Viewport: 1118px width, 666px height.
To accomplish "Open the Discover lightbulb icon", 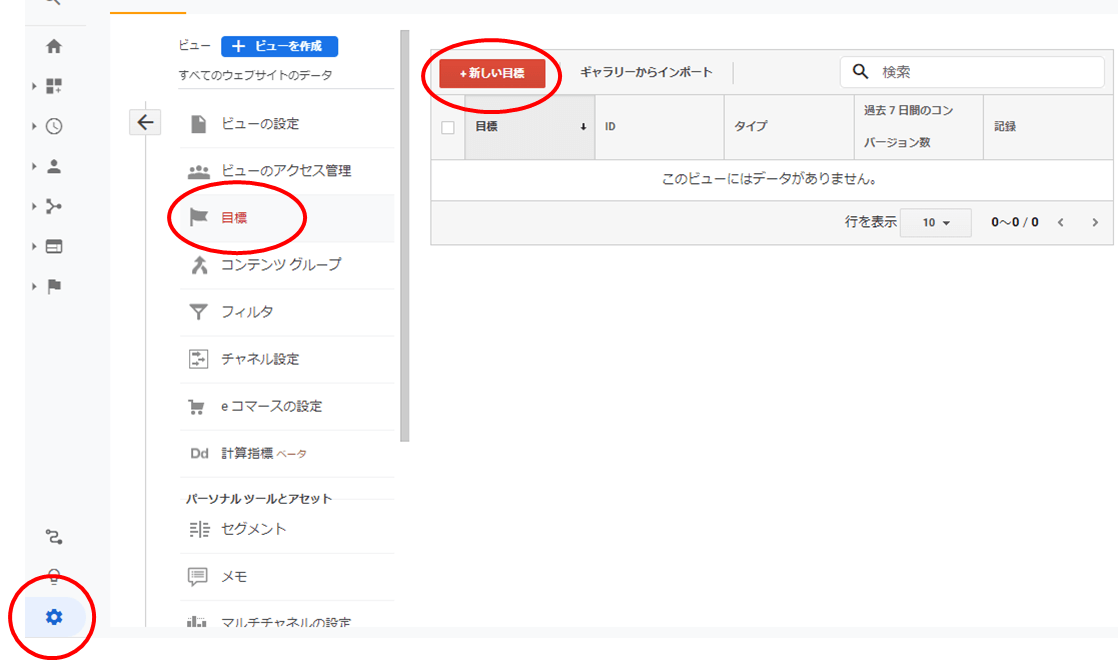I will (54, 577).
